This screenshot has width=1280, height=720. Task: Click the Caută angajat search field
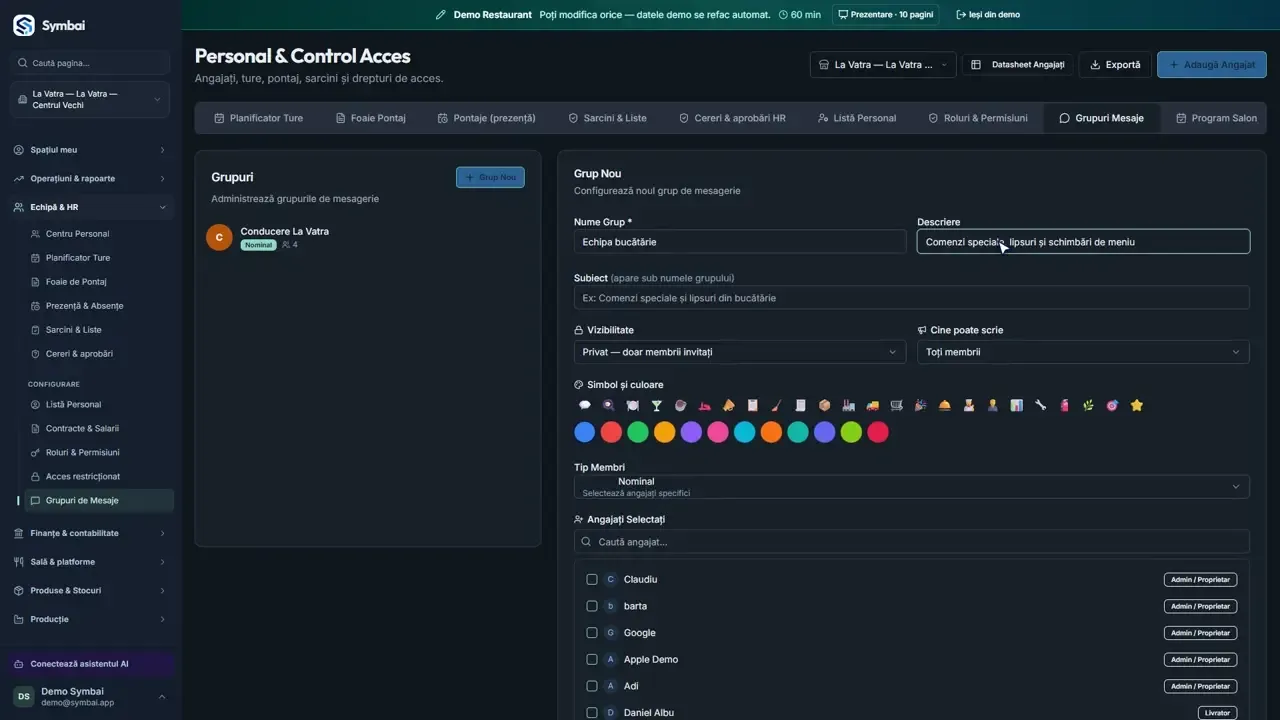click(912, 542)
